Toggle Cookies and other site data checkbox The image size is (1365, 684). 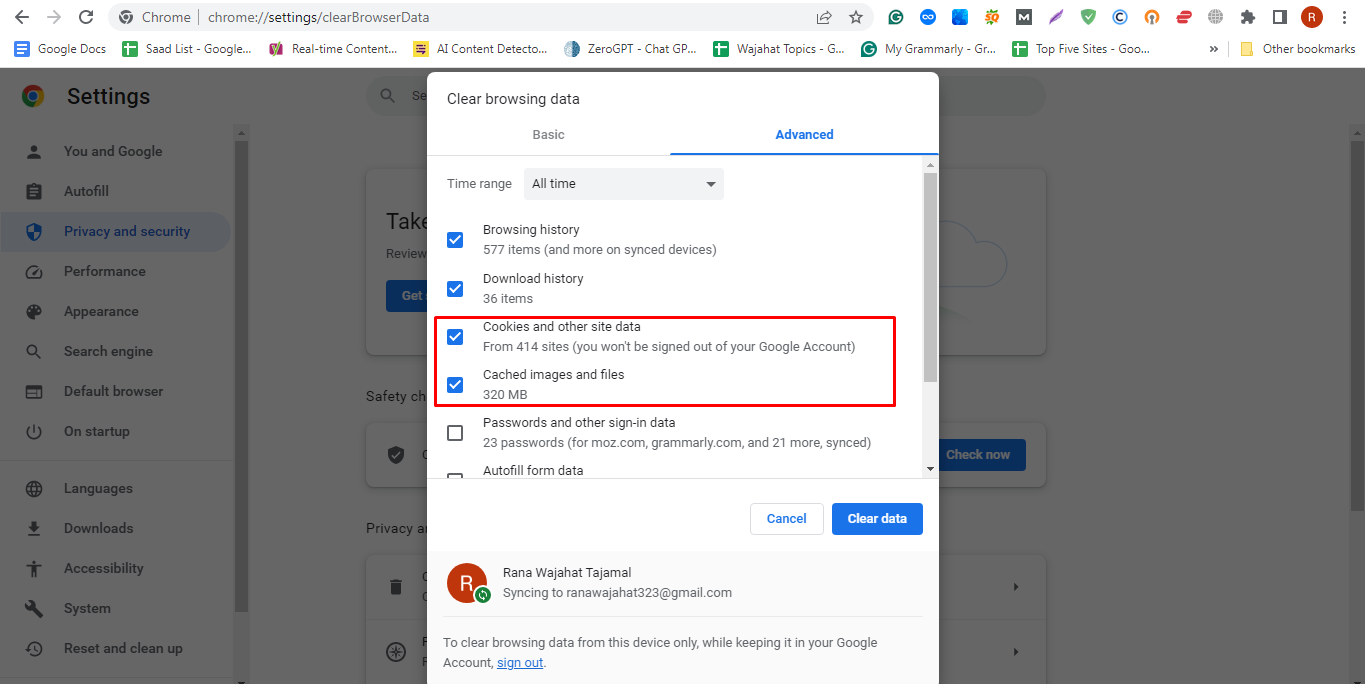pyautogui.click(x=455, y=337)
